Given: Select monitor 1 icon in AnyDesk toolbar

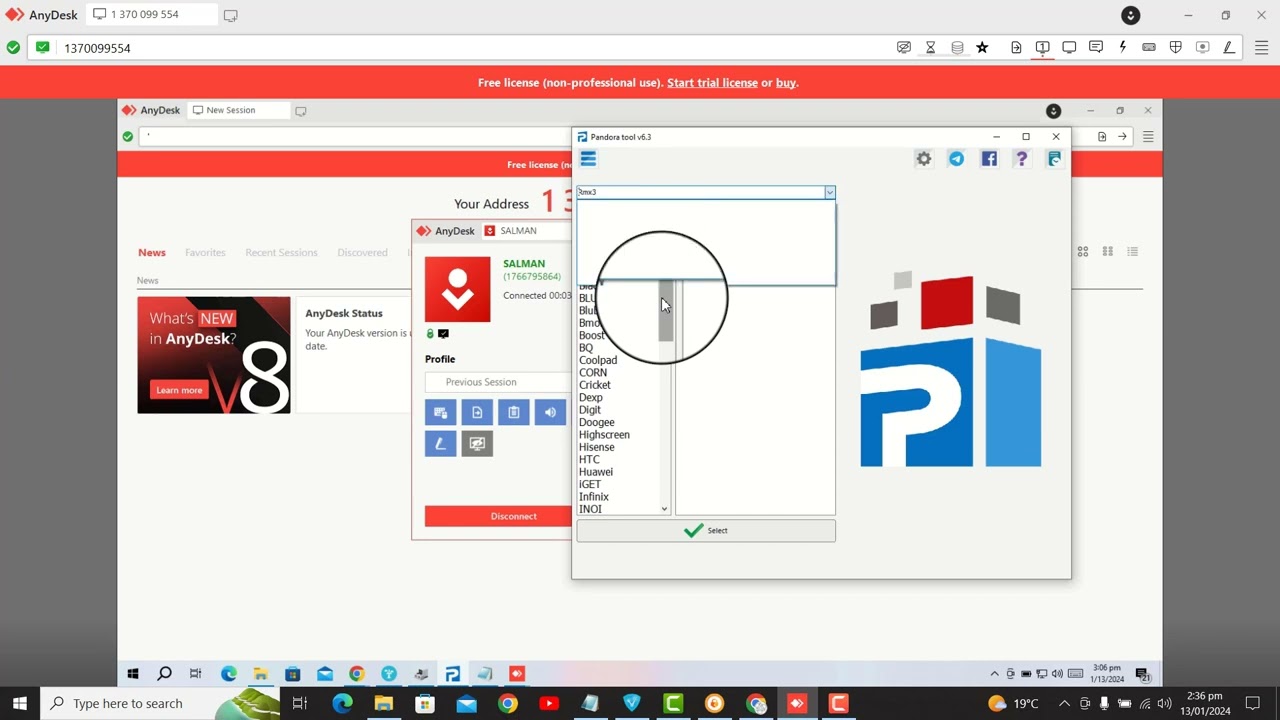Looking at the screenshot, I should [1042, 47].
